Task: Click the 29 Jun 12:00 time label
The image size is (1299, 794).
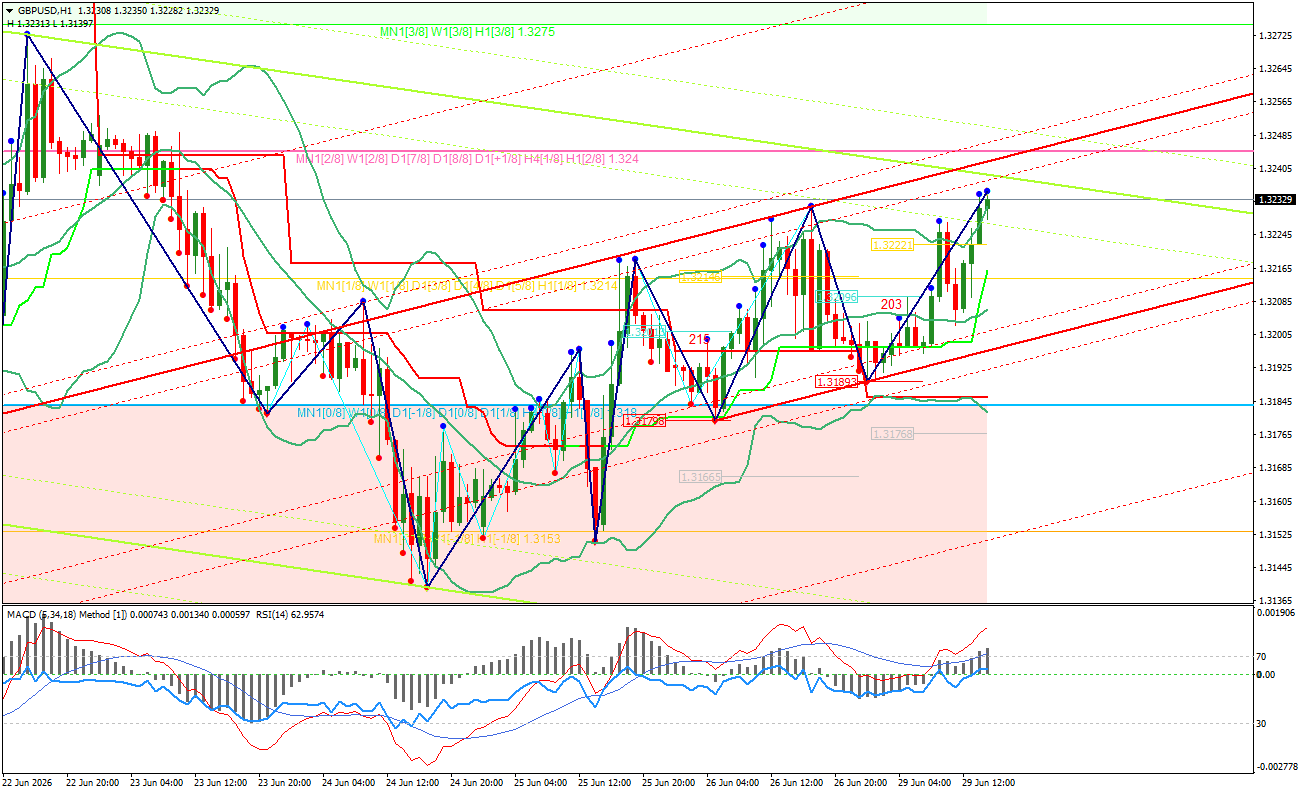Action: point(990,782)
